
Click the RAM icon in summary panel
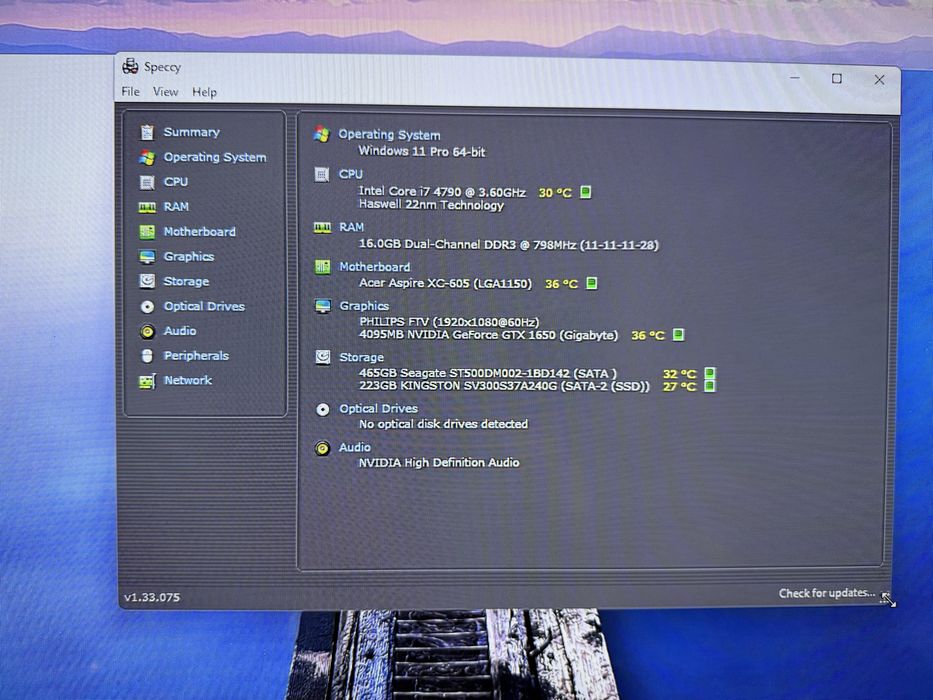[323, 227]
